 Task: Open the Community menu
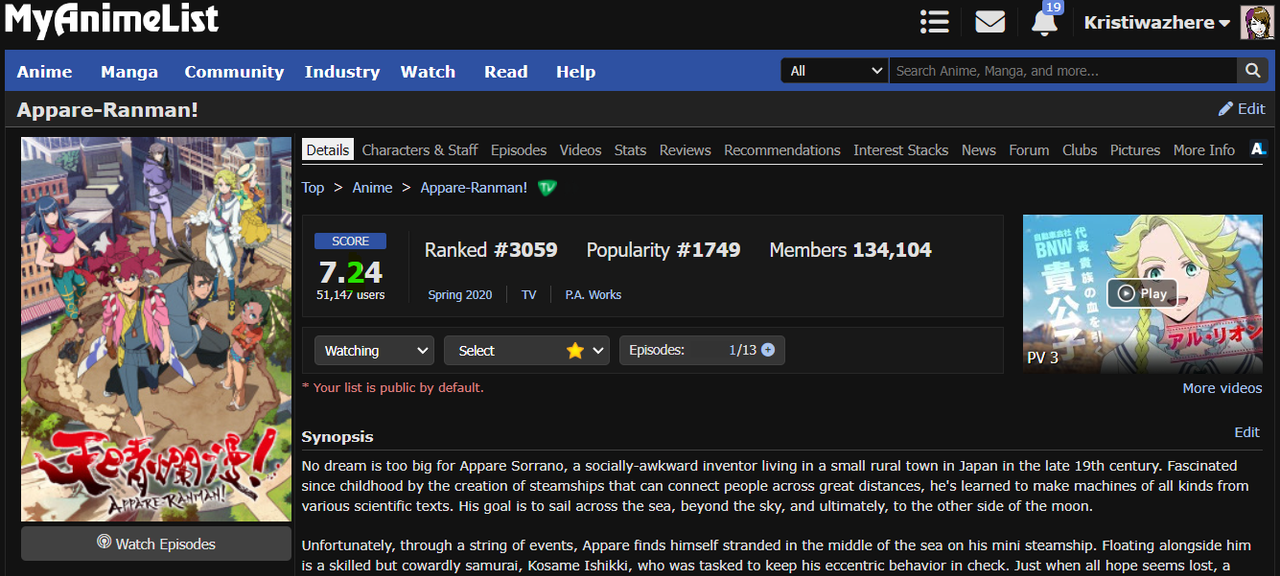[x=234, y=72]
